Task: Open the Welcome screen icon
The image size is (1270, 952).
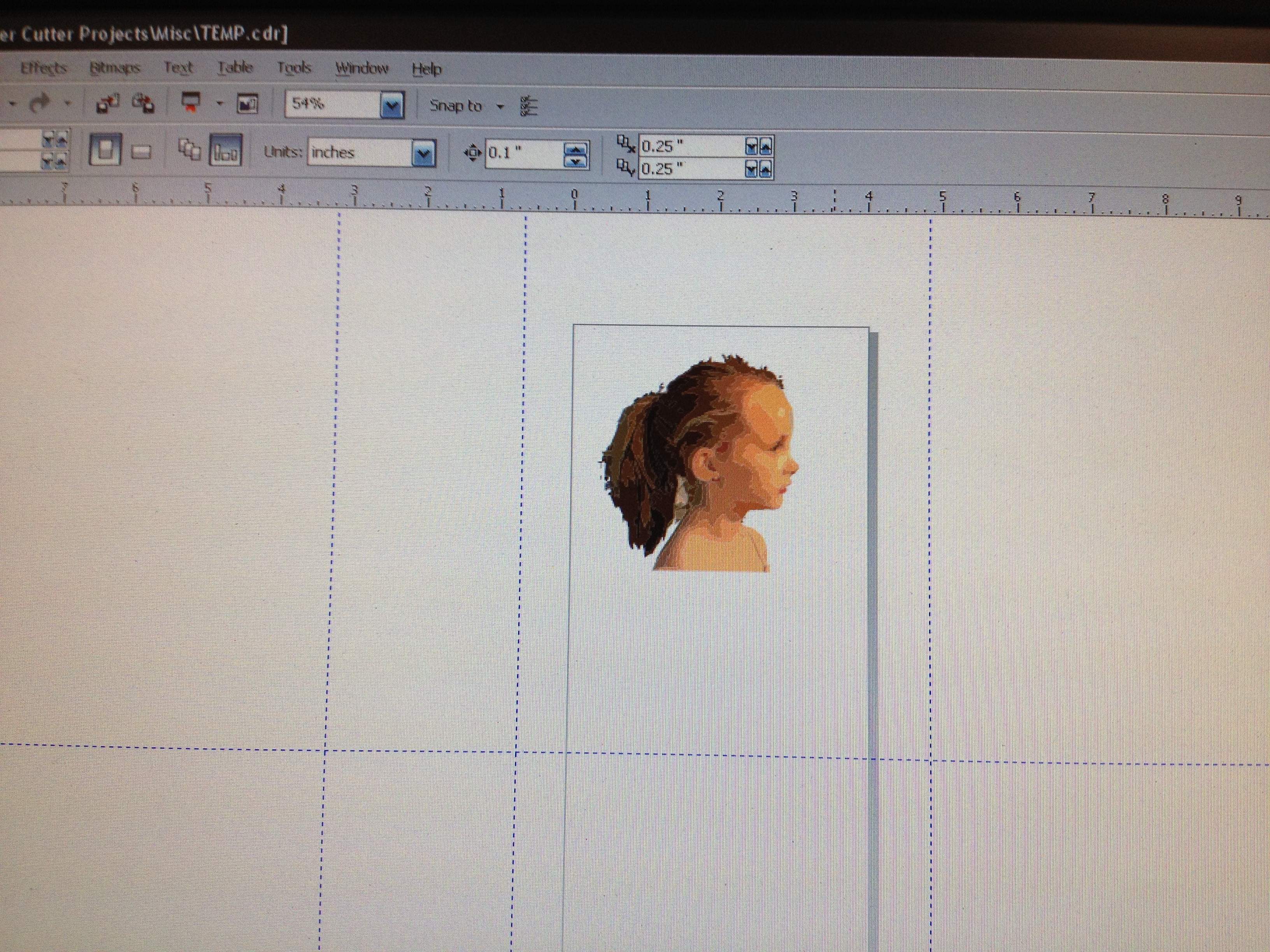Action: tap(247, 105)
